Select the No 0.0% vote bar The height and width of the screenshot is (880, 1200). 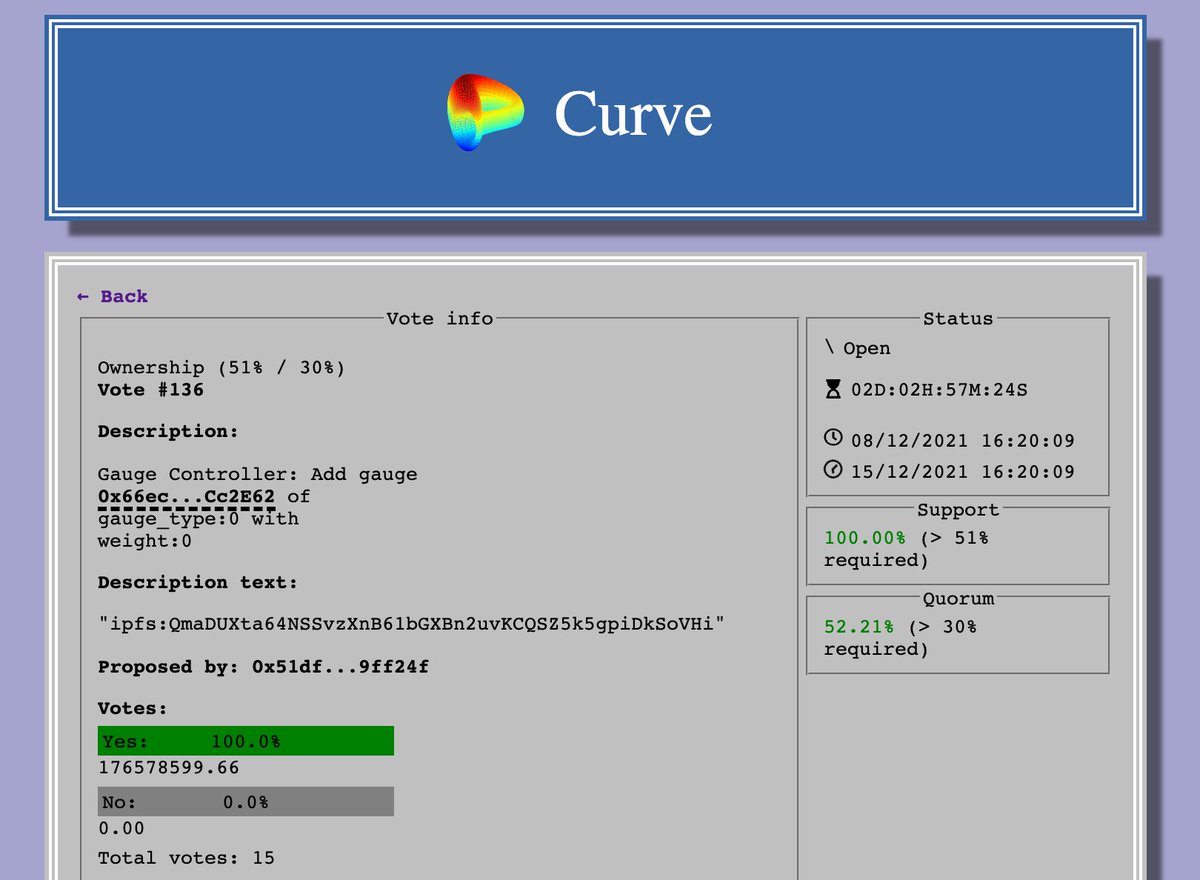[x=246, y=802]
